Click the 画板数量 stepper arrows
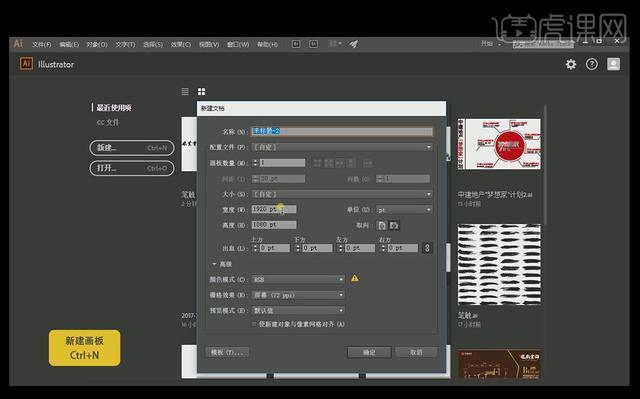Viewport: 640px width, 399px height. (x=255, y=163)
